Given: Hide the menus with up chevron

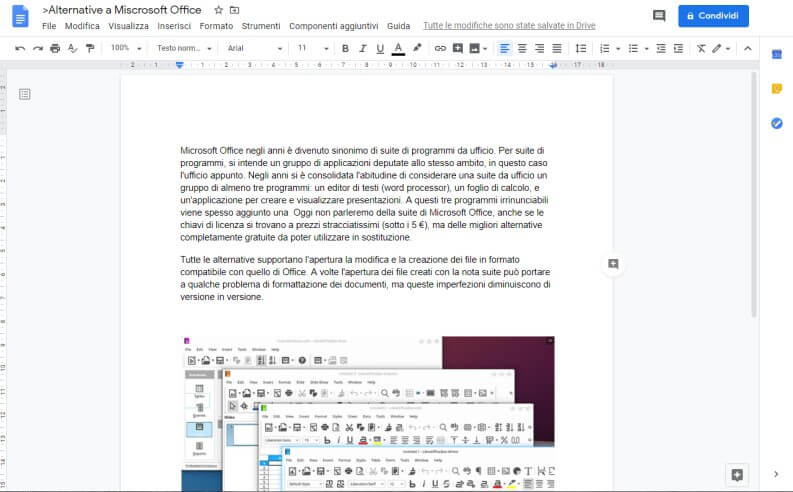Looking at the screenshot, I should [x=747, y=49].
